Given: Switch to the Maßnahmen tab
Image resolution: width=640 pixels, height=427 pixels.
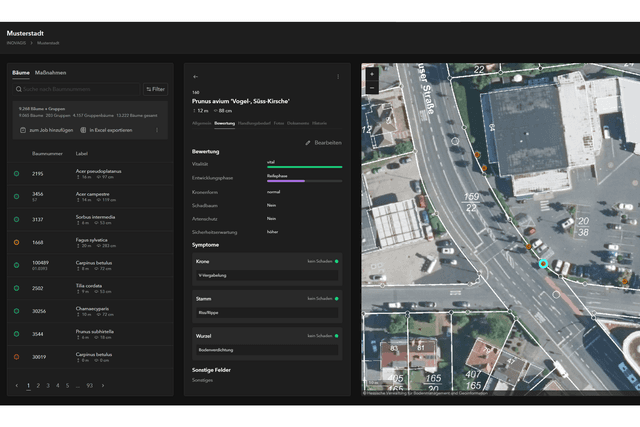Looking at the screenshot, I should click(51, 72).
